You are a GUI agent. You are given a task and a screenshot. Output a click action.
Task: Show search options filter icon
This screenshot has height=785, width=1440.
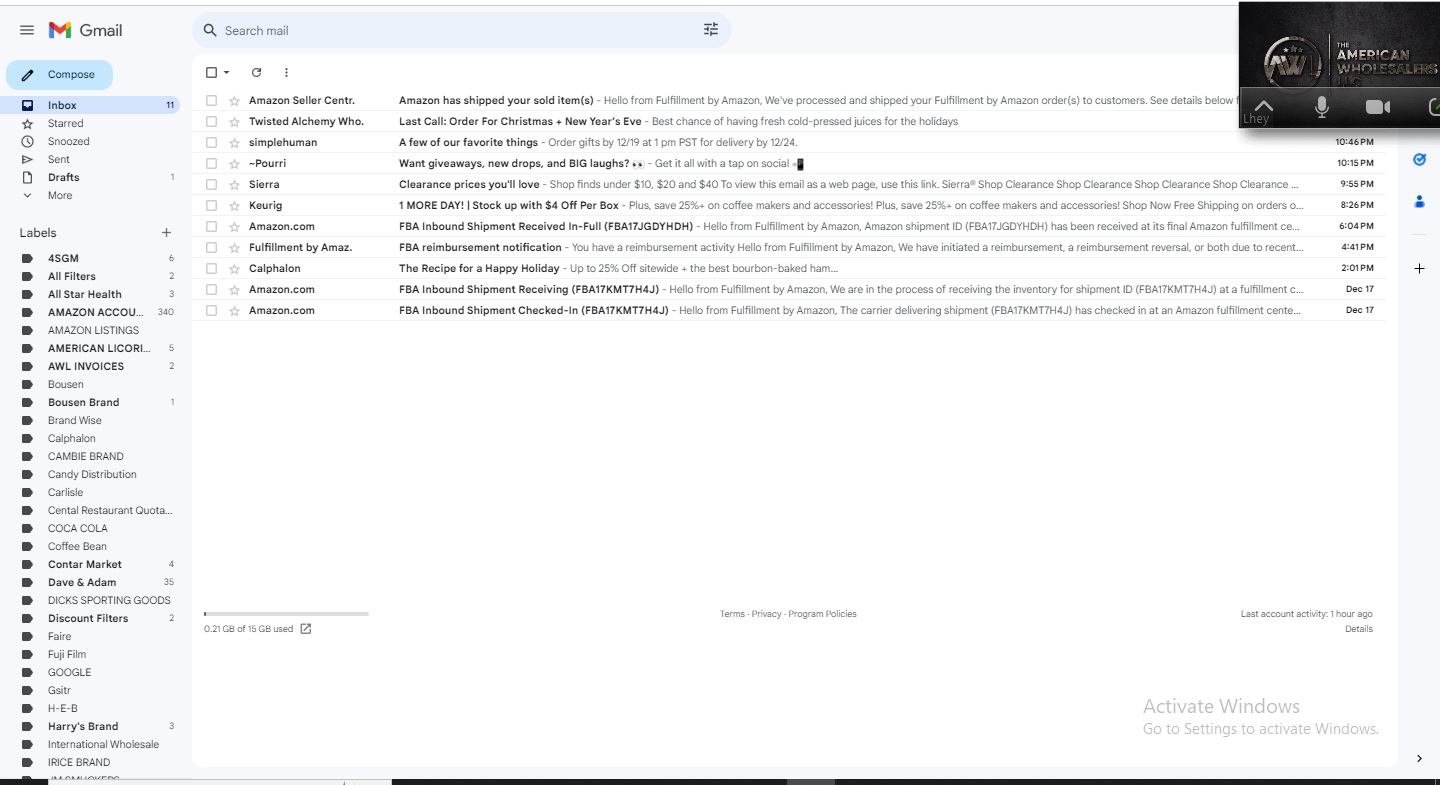711,30
